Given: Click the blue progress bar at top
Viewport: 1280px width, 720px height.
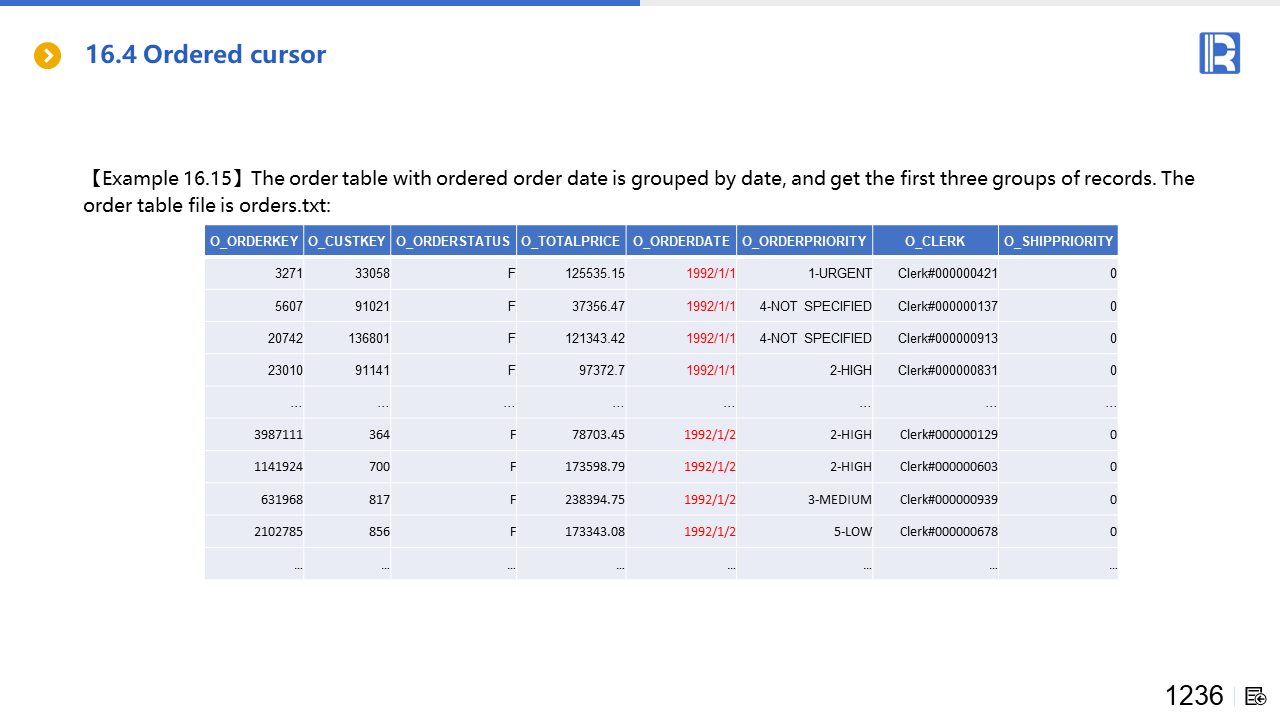Looking at the screenshot, I should [x=320, y=3].
